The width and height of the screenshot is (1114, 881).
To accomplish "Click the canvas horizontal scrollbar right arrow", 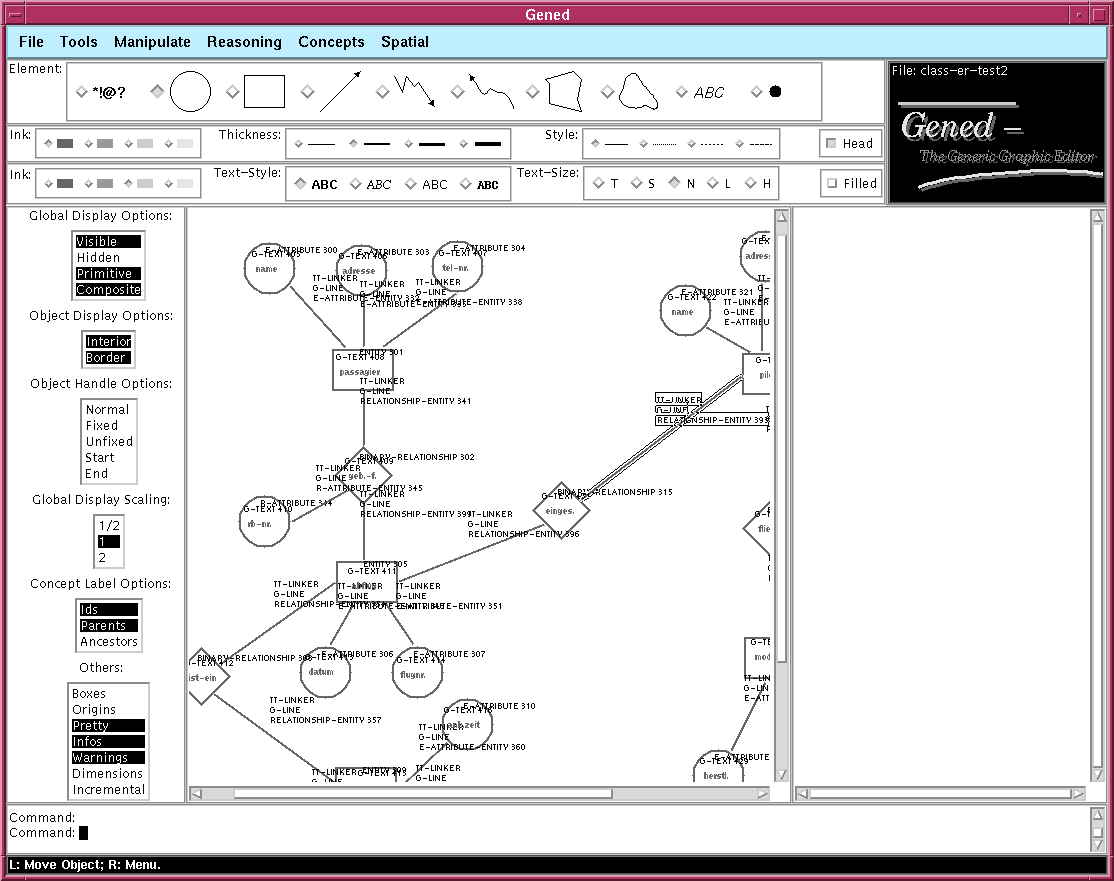I will (763, 794).
